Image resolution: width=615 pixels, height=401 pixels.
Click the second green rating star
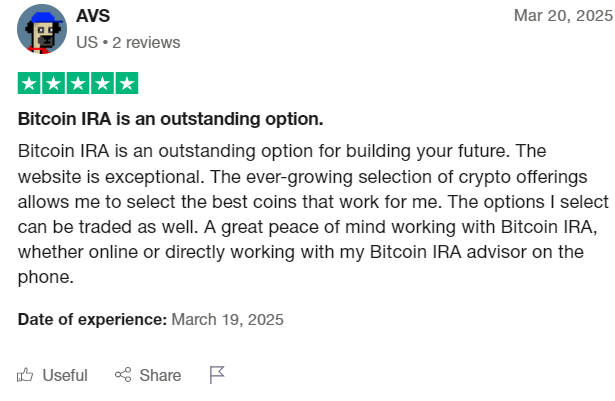tap(53, 83)
